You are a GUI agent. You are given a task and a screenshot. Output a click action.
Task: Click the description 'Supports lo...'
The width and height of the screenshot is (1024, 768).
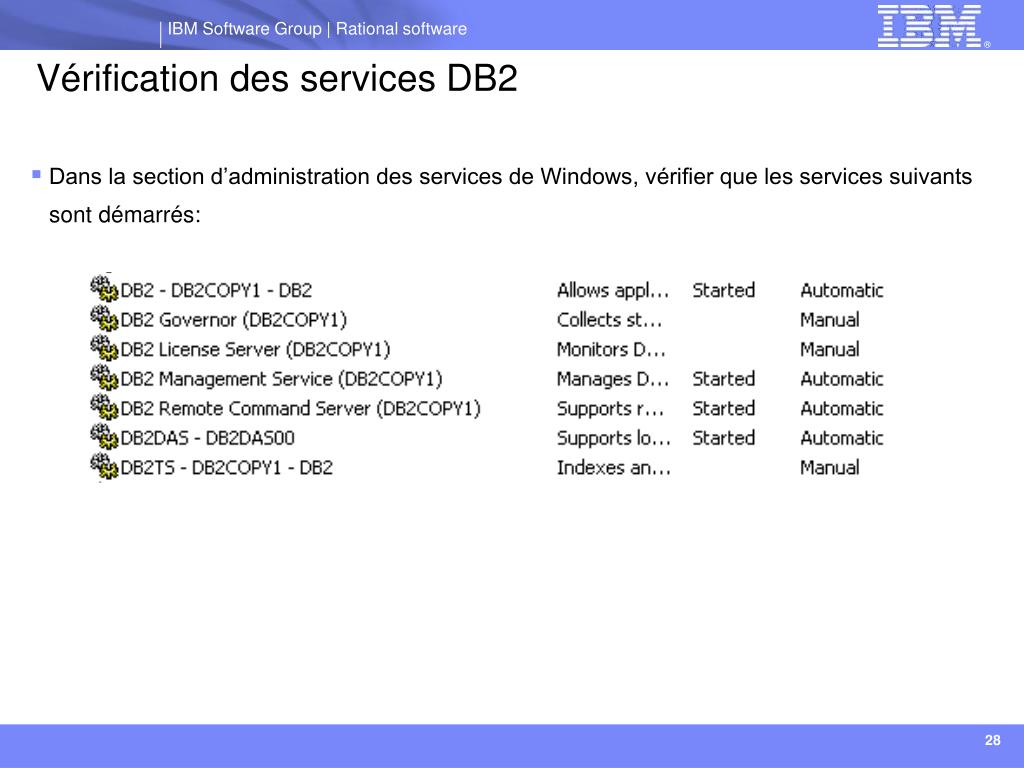(614, 438)
